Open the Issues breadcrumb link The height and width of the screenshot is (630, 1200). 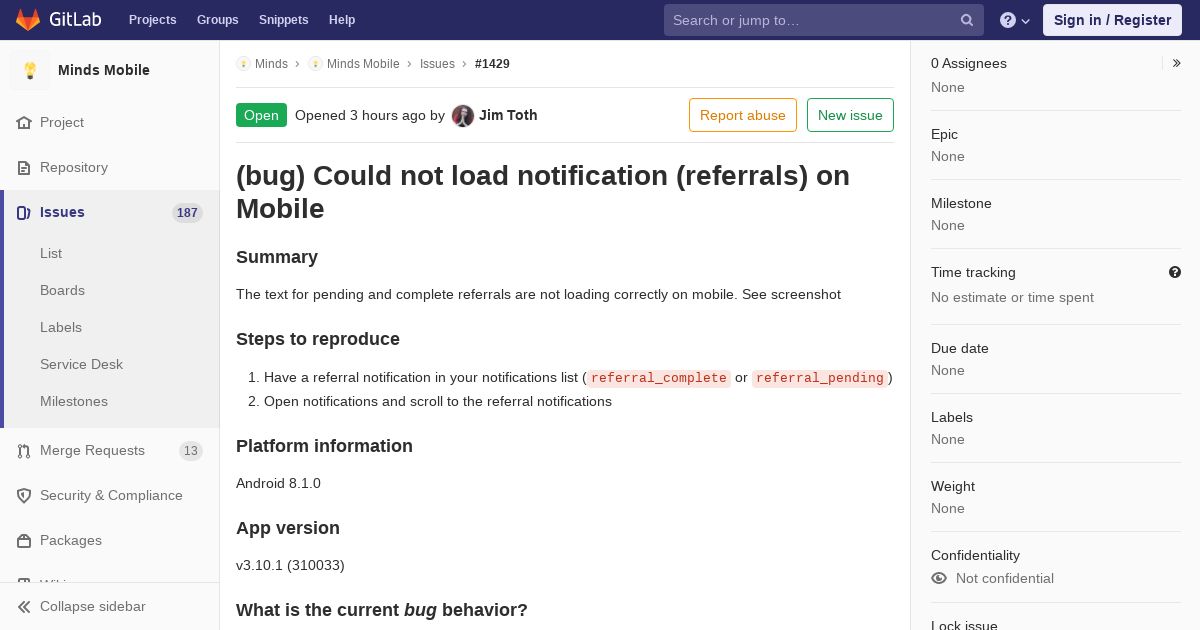coord(437,63)
